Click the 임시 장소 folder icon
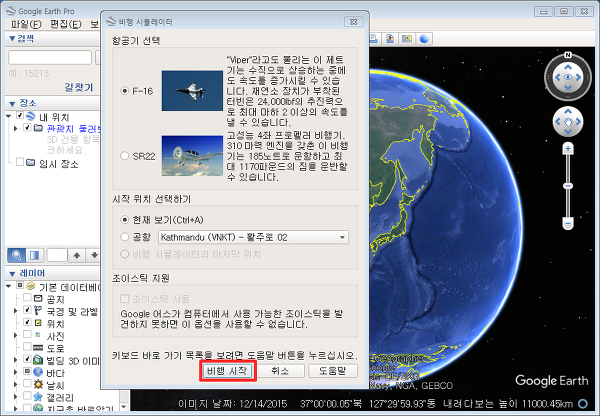Screen dimensions: 600x416 click(31, 163)
